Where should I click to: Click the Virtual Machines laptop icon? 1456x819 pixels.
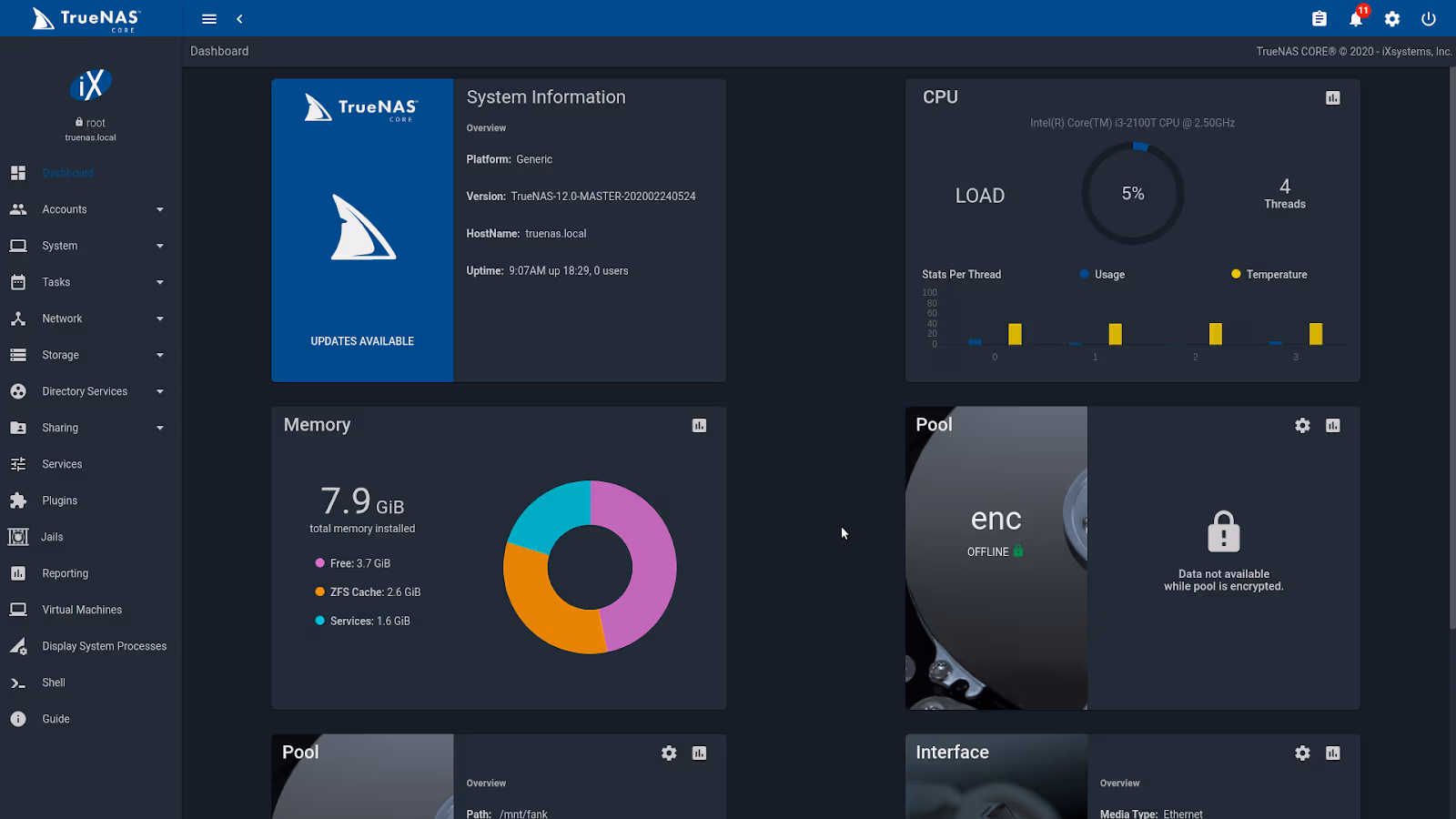tap(18, 610)
